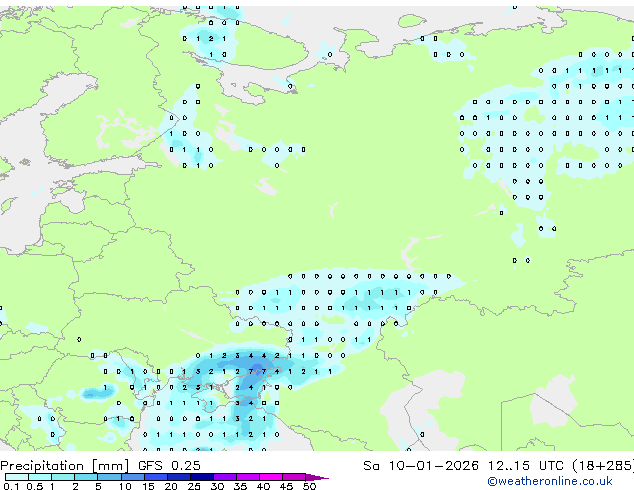The image size is (634, 490).
Task: Click the '10' legend scale label
Action: click(125, 486)
